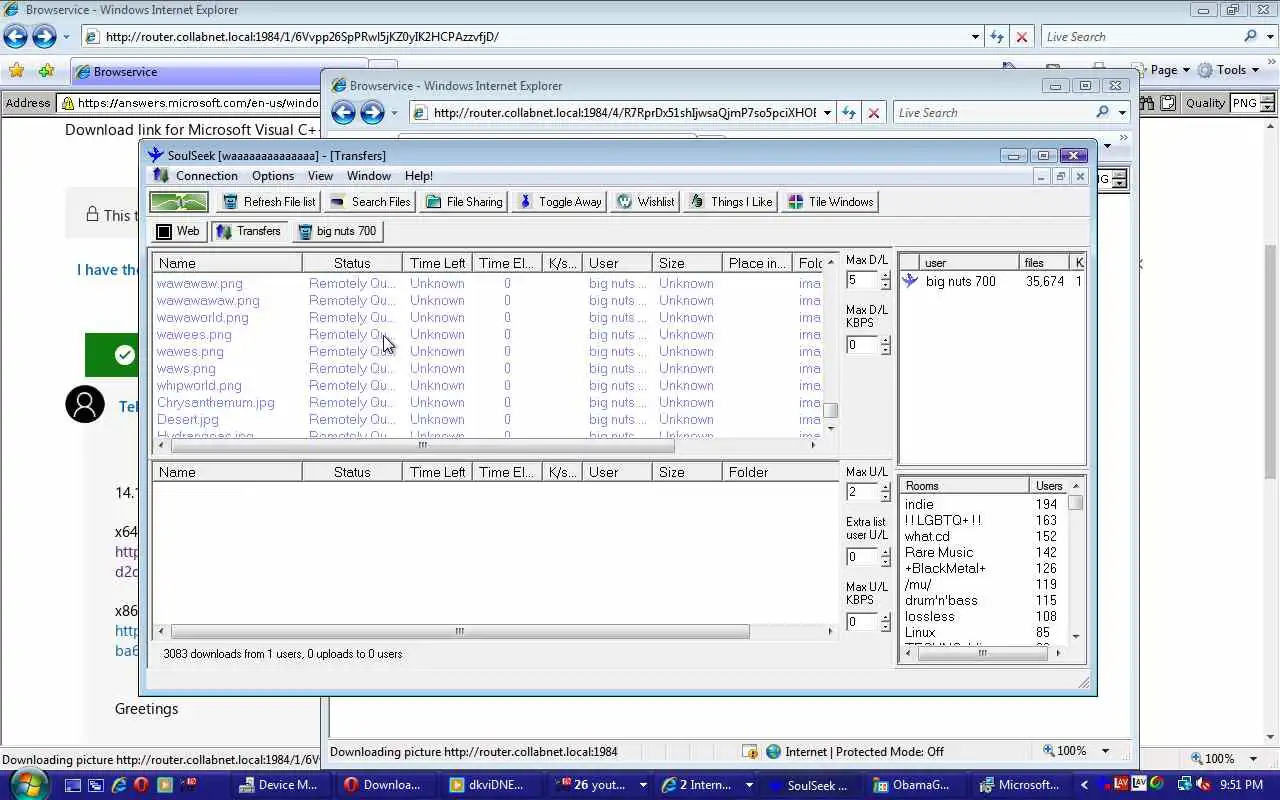This screenshot has width=1280, height=800.
Task: Select the +BlackMetal+ room
Action: pyautogui.click(x=945, y=568)
